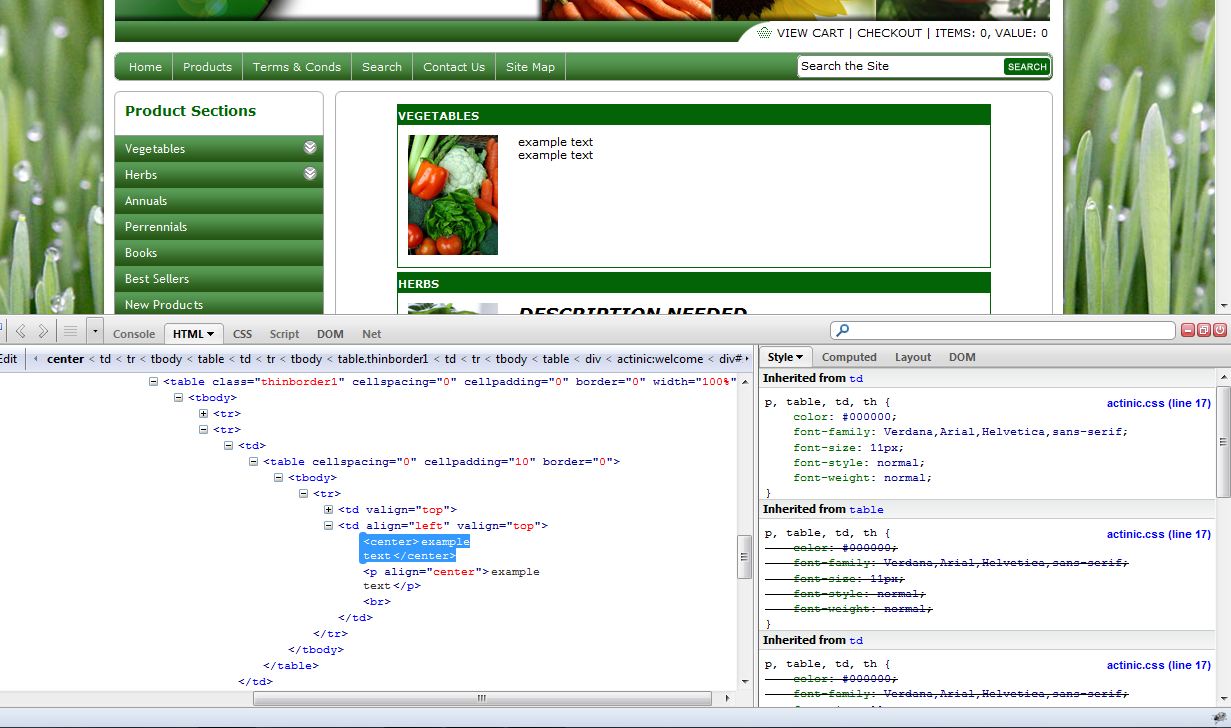
Task: Open actinic.css line 17 link under td
Action: click(x=1158, y=404)
